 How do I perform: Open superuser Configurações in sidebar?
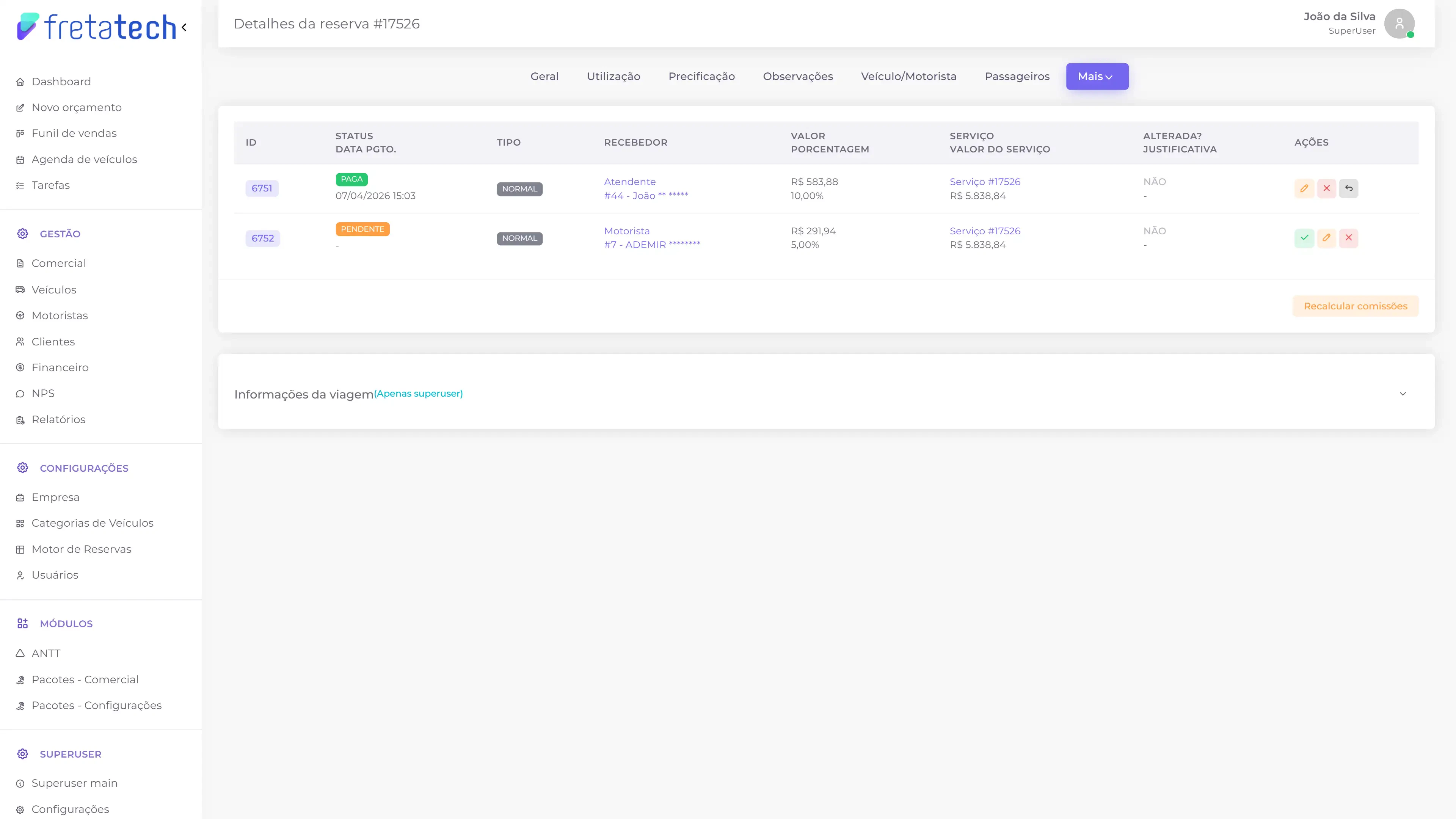click(x=70, y=810)
